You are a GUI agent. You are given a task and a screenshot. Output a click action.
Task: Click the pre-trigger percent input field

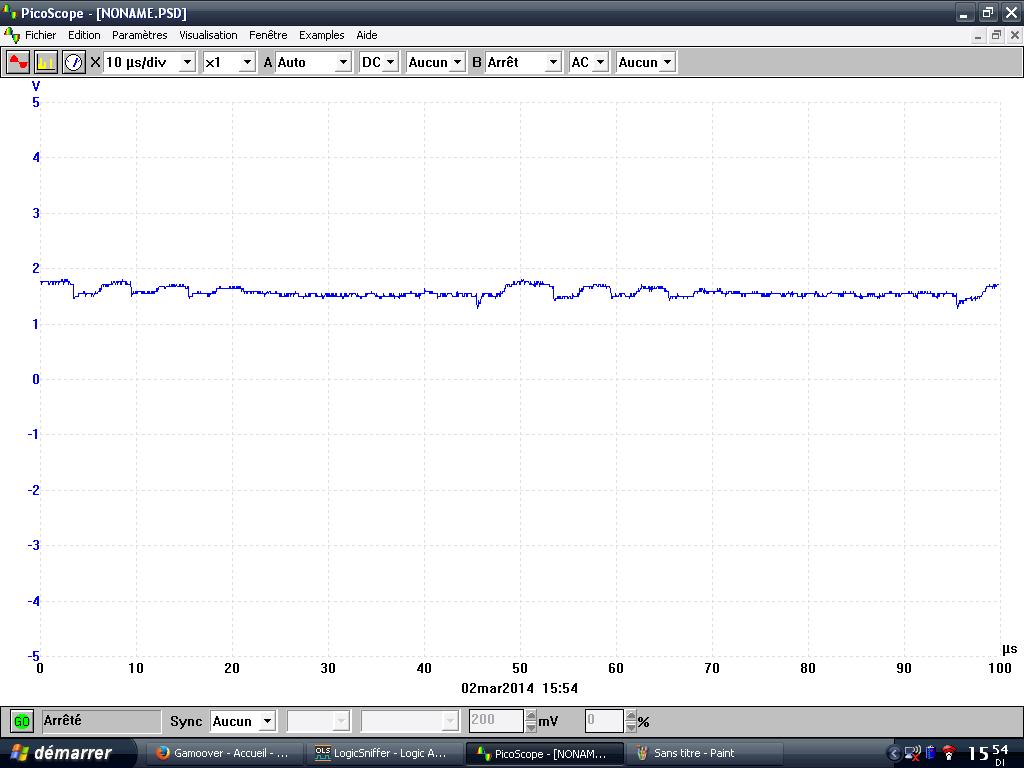(x=604, y=720)
